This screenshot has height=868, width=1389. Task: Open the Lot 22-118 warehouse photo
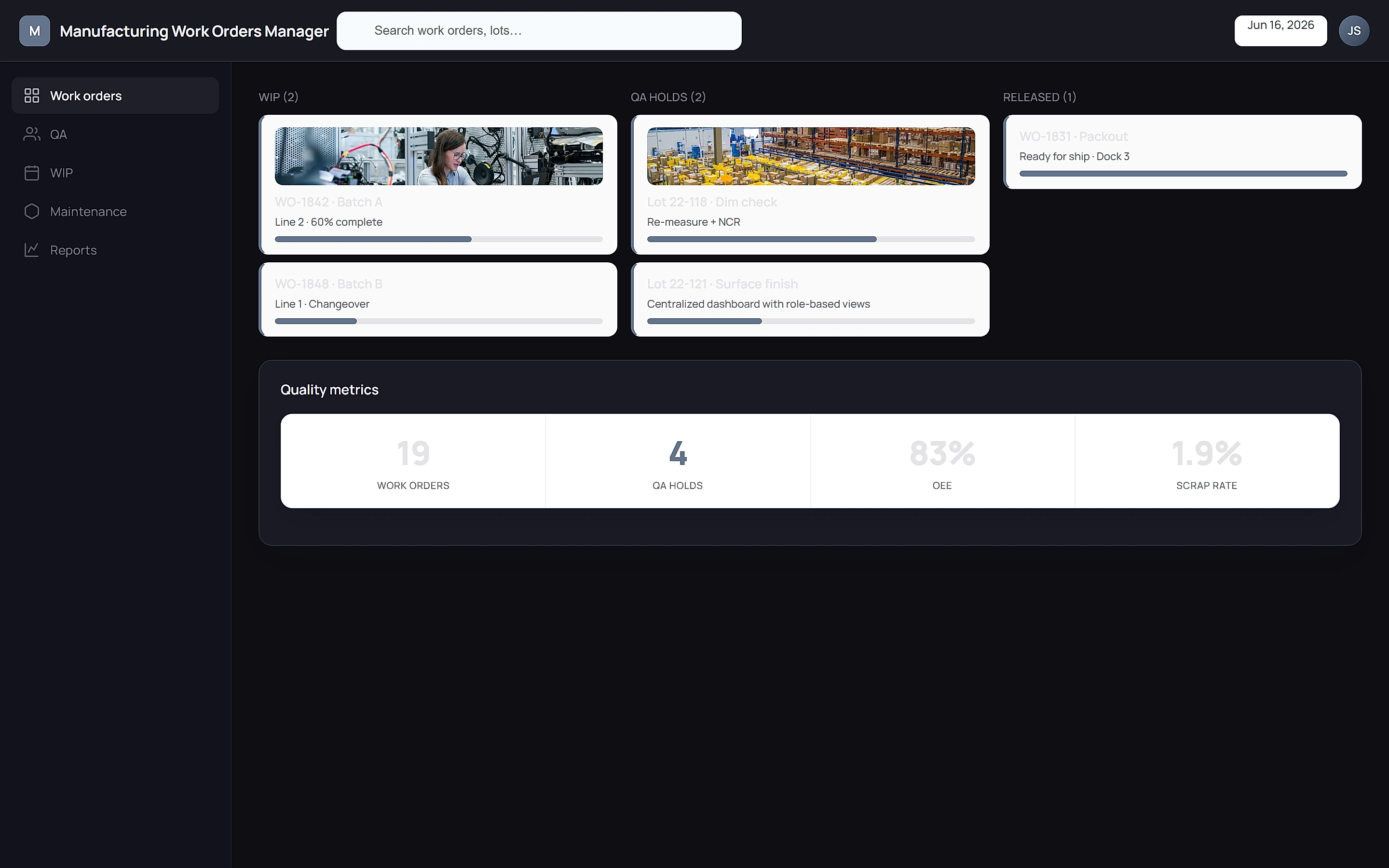tap(810, 156)
